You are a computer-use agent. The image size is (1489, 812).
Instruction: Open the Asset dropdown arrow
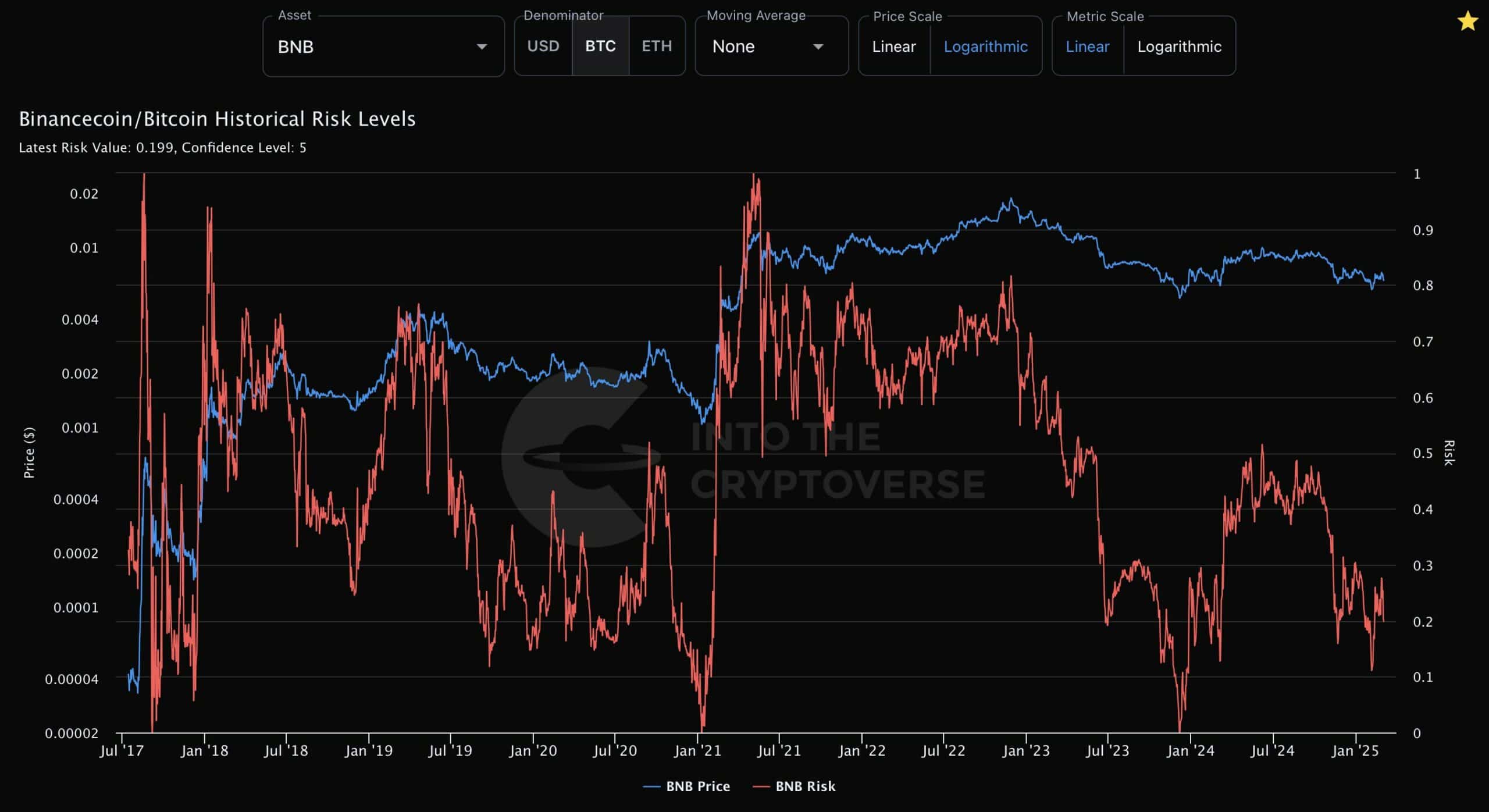point(482,47)
